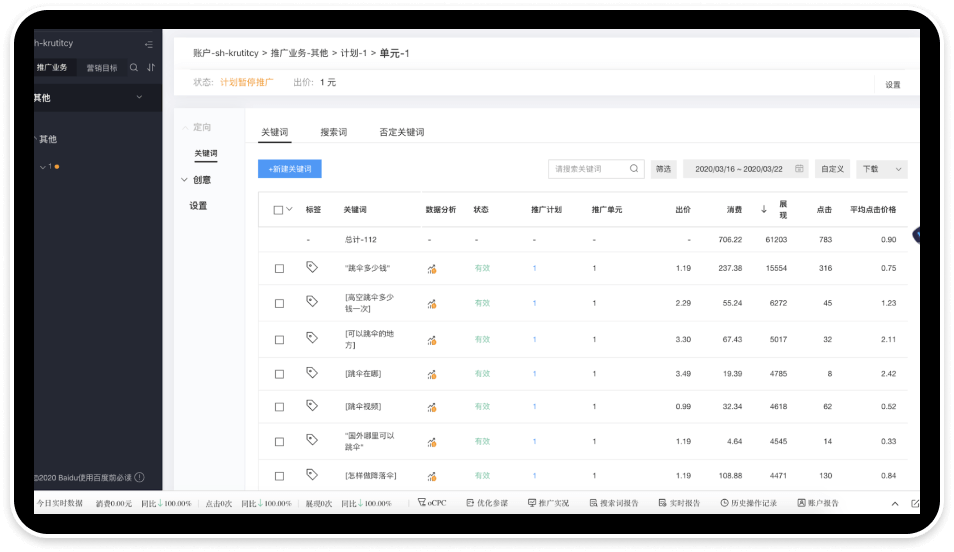Switch to the 关键词 tab
Viewport: 954px width, 552px height.
(274, 132)
